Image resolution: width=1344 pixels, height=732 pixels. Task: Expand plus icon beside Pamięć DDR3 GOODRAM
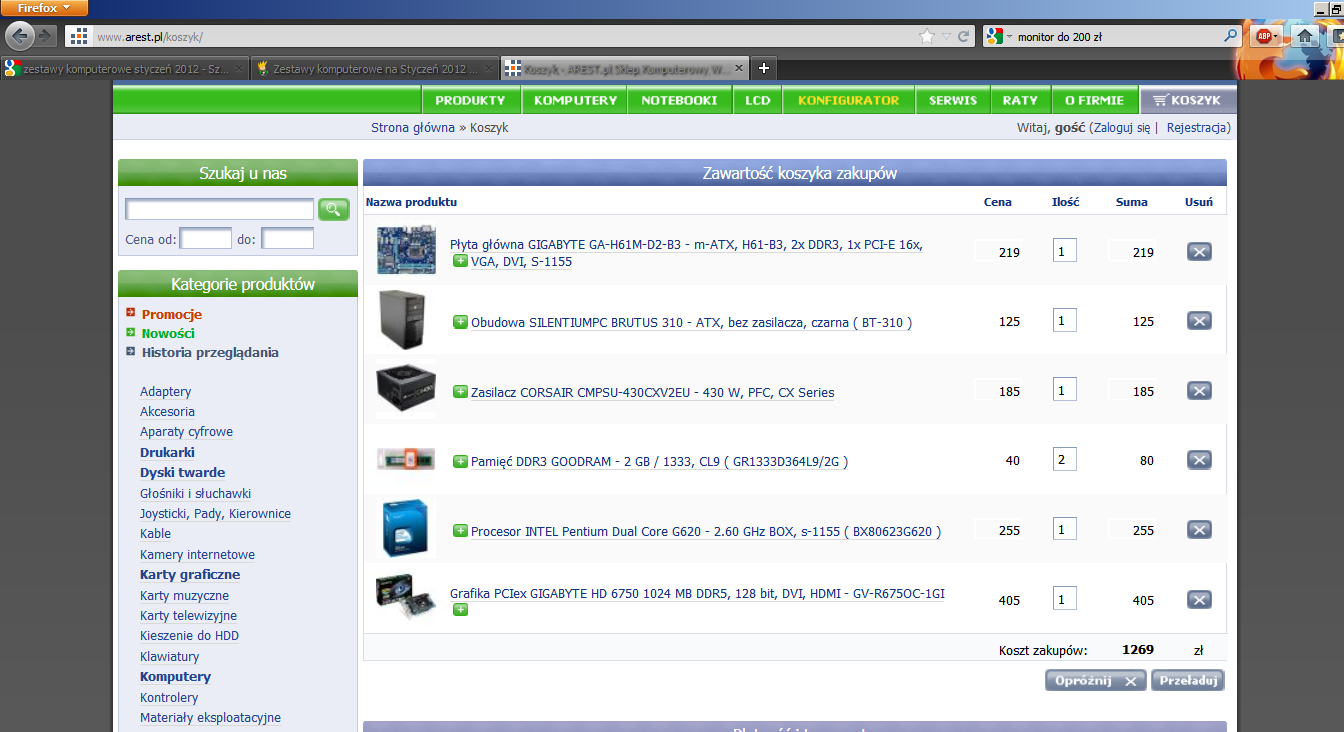(x=460, y=461)
